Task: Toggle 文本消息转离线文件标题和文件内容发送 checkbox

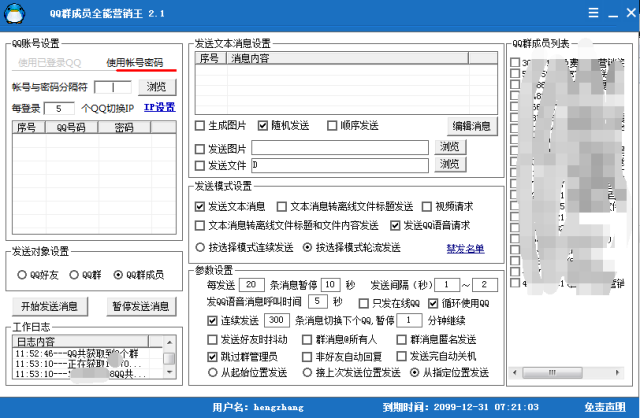Action: click(200, 225)
